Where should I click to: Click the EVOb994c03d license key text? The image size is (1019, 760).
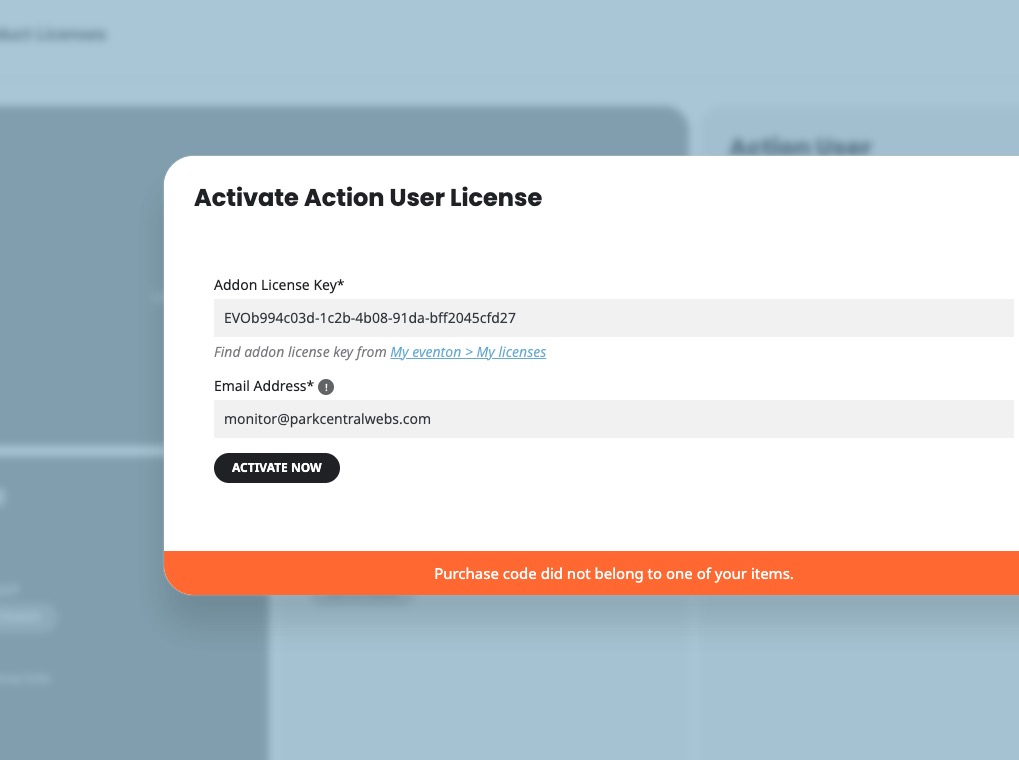click(370, 318)
